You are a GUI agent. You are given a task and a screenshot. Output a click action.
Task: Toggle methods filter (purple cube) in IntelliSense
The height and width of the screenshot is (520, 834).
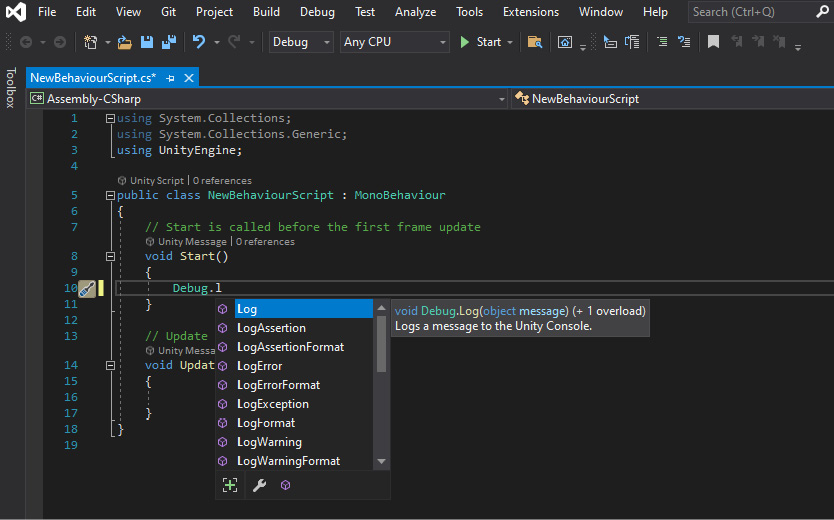tap(286, 485)
